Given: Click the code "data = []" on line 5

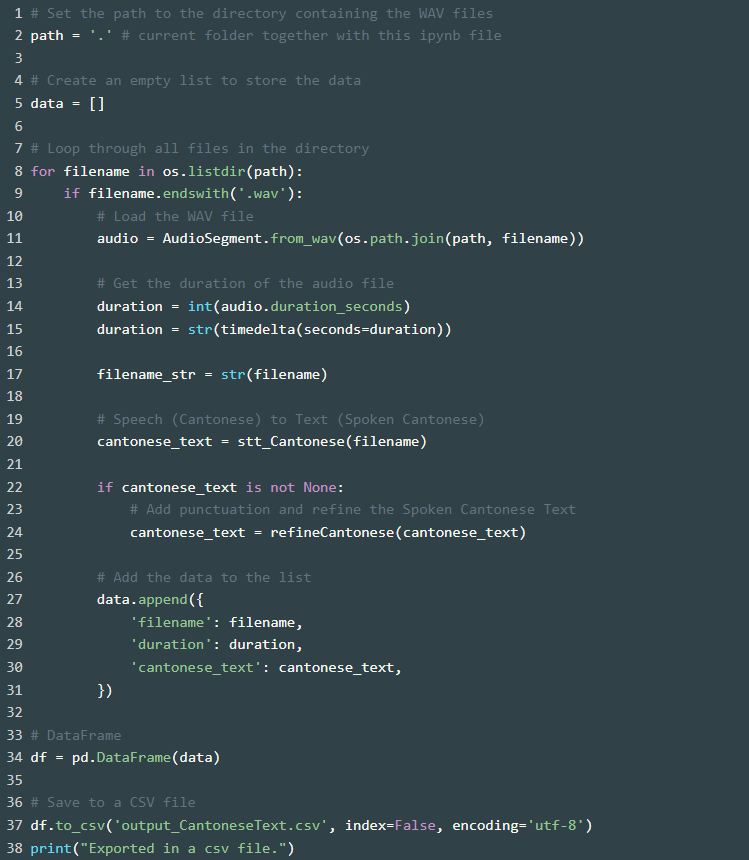Looking at the screenshot, I should pos(67,104).
